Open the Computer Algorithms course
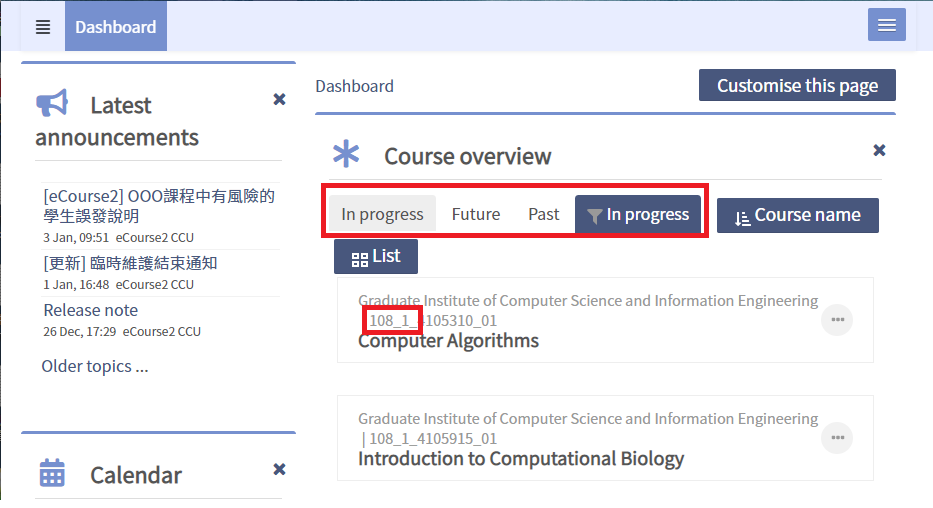Image resolution: width=933 pixels, height=508 pixels. [x=448, y=341]
